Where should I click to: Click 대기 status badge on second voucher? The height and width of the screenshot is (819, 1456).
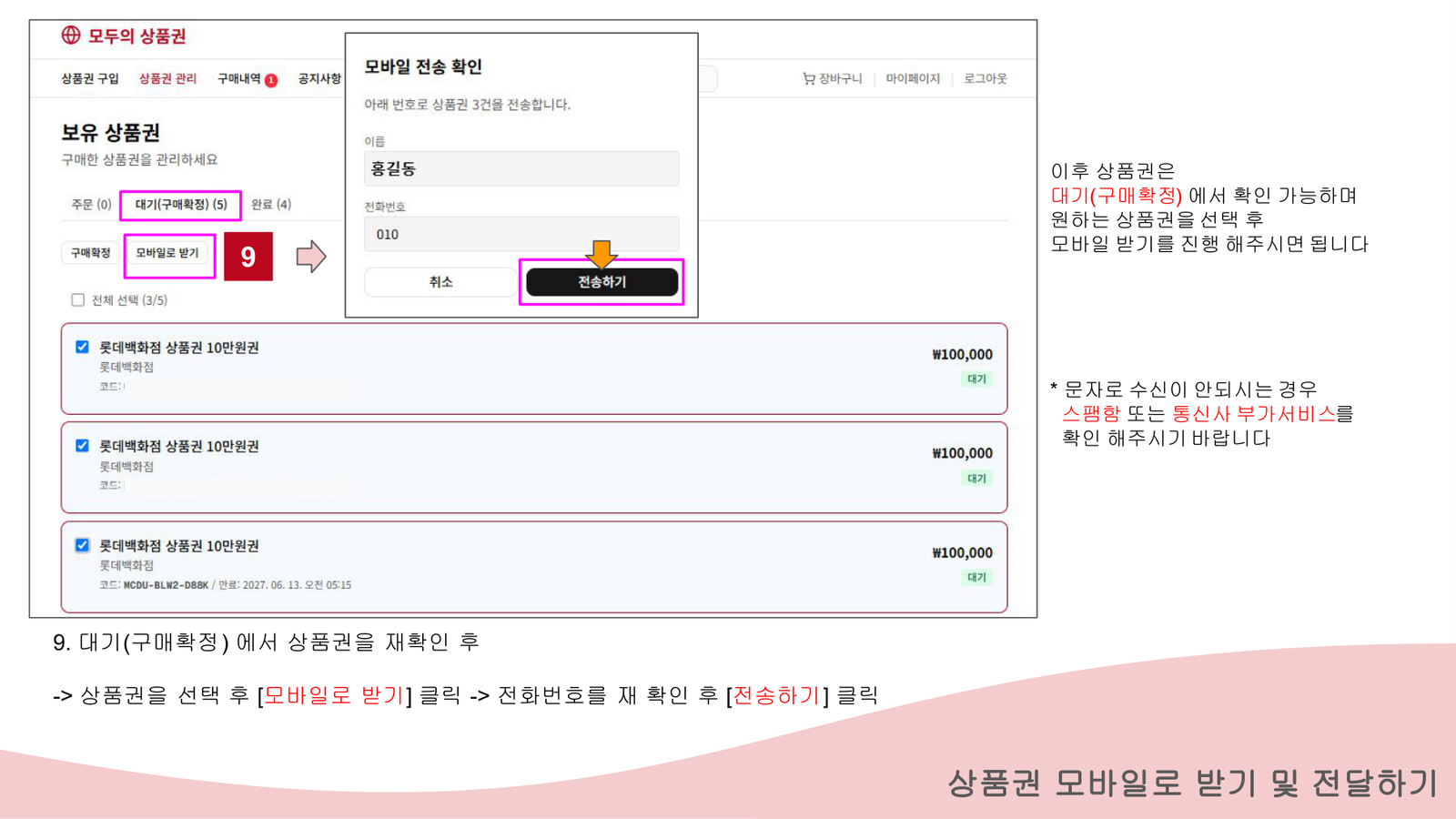click(977, 479)
